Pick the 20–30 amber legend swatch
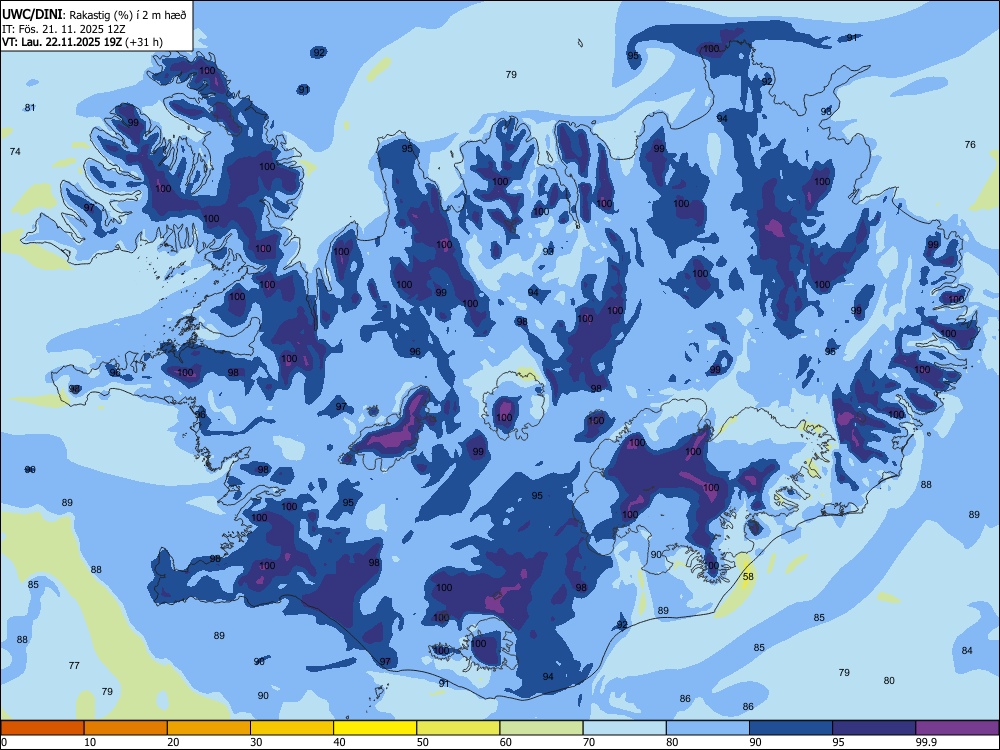The image size is (1000, 750). click(209, 728)
